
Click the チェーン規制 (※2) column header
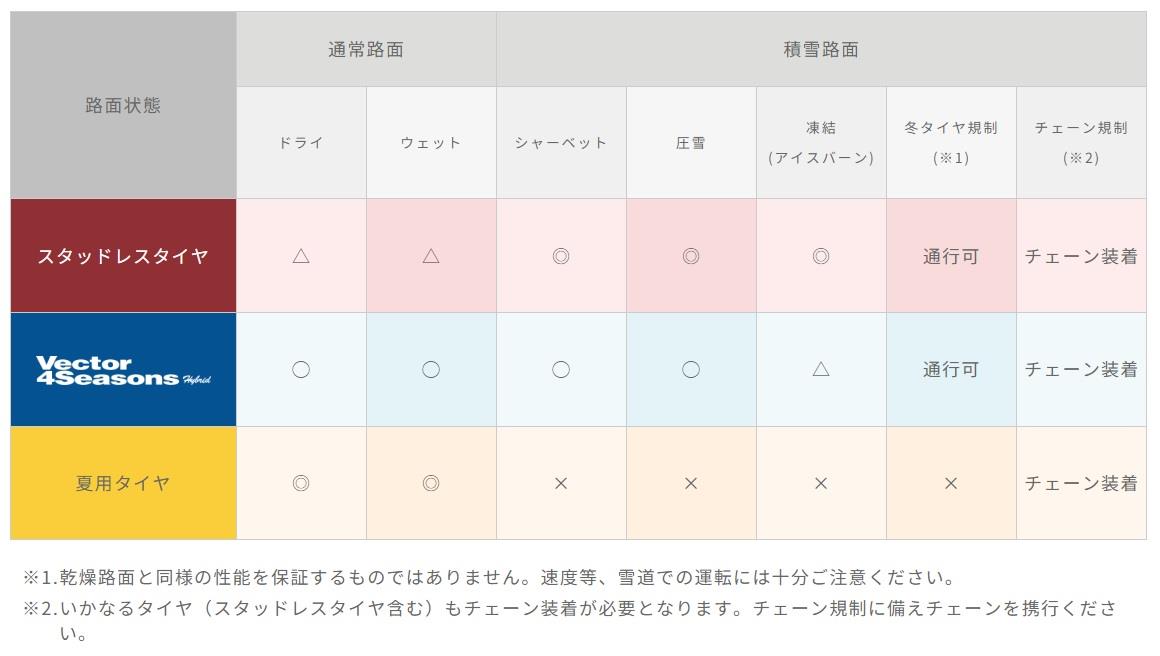pyautogui.click(x=1082, y=143)
